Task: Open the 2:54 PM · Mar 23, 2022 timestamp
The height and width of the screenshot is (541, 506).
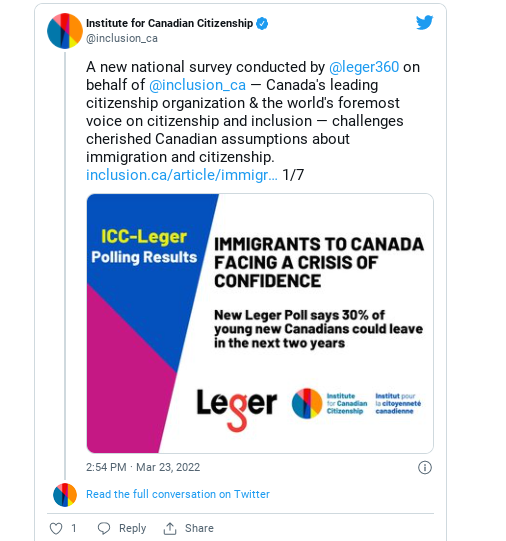Action: click(x=143, y=467)
